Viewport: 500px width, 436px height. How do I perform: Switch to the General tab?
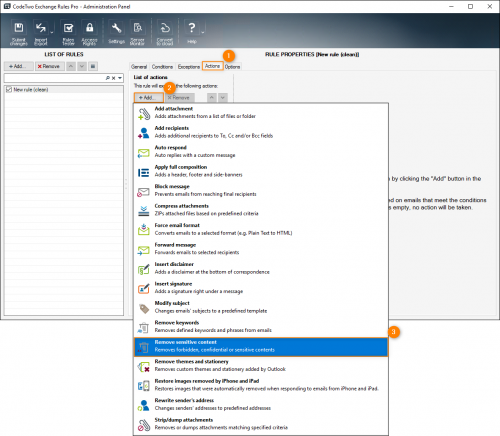pyautogui.click(x=139, y=67)
